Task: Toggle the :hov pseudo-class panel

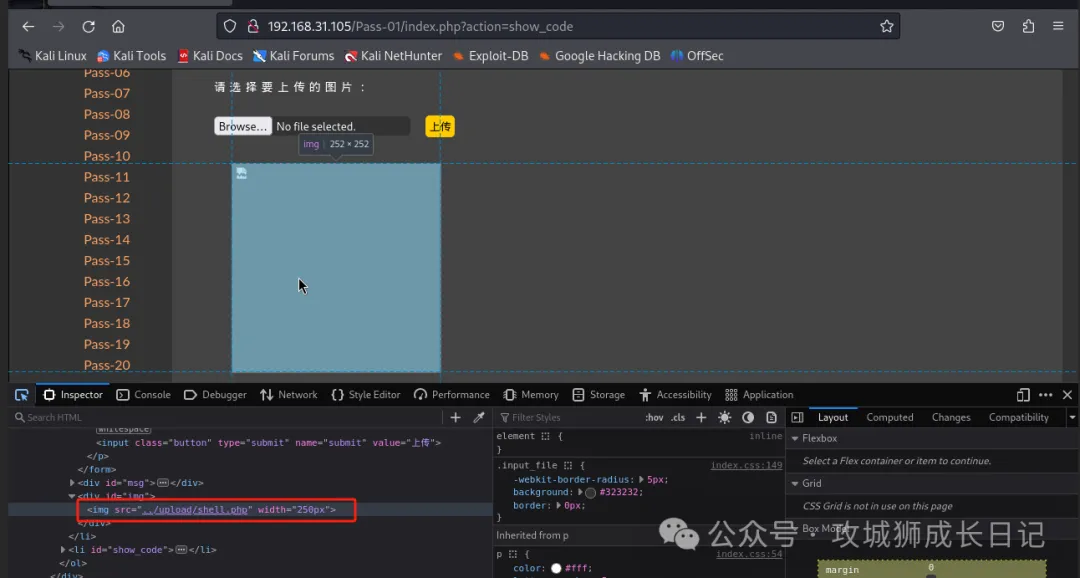Action: point(654,417)
